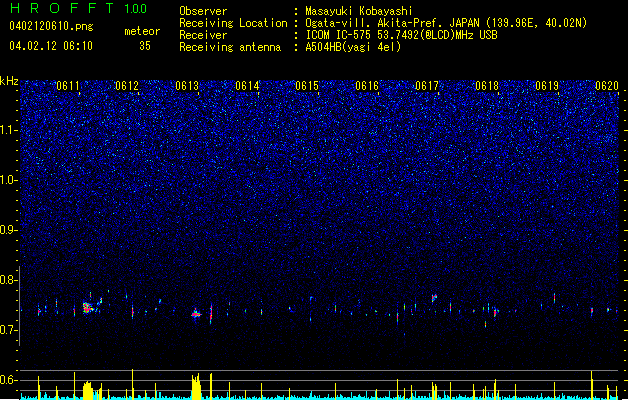Click the observer name Masayuki Kobayashi
Screen dimensions: 629x400
pos(359,11)
